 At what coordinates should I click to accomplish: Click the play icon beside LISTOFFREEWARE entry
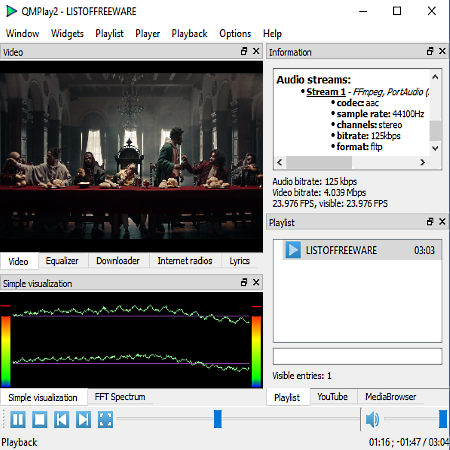pyautogui.click(x=293, y=250)
